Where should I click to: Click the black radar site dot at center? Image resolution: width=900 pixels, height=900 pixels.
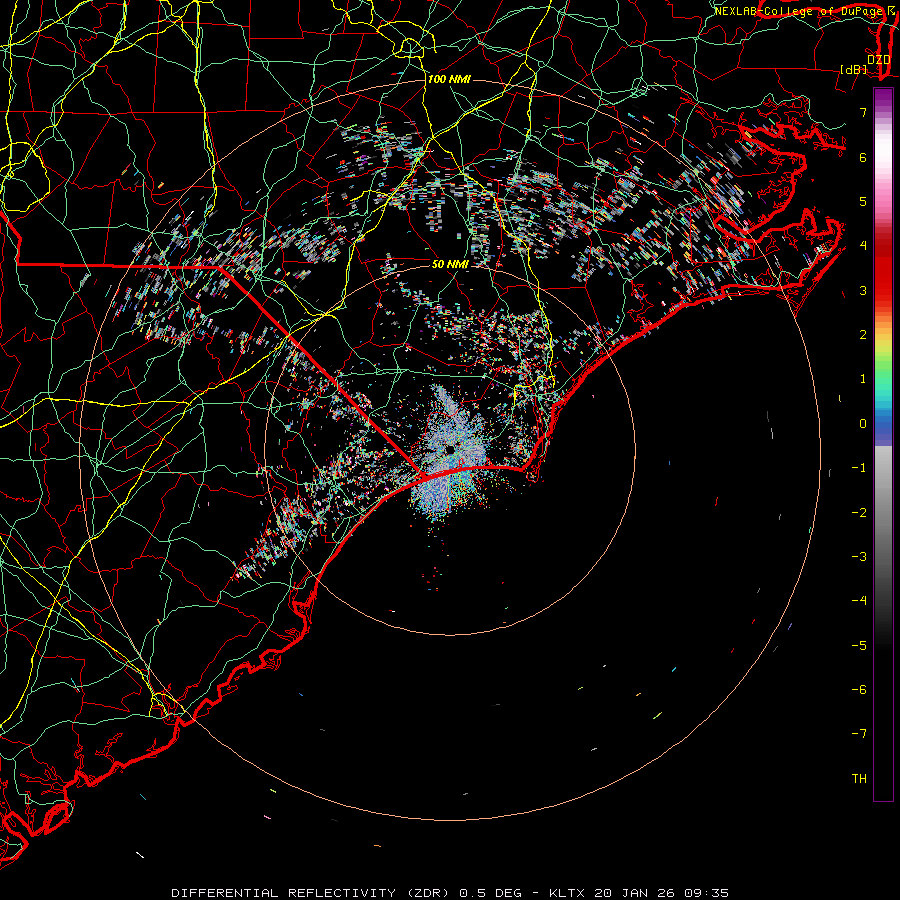click(x=450, y=449)
